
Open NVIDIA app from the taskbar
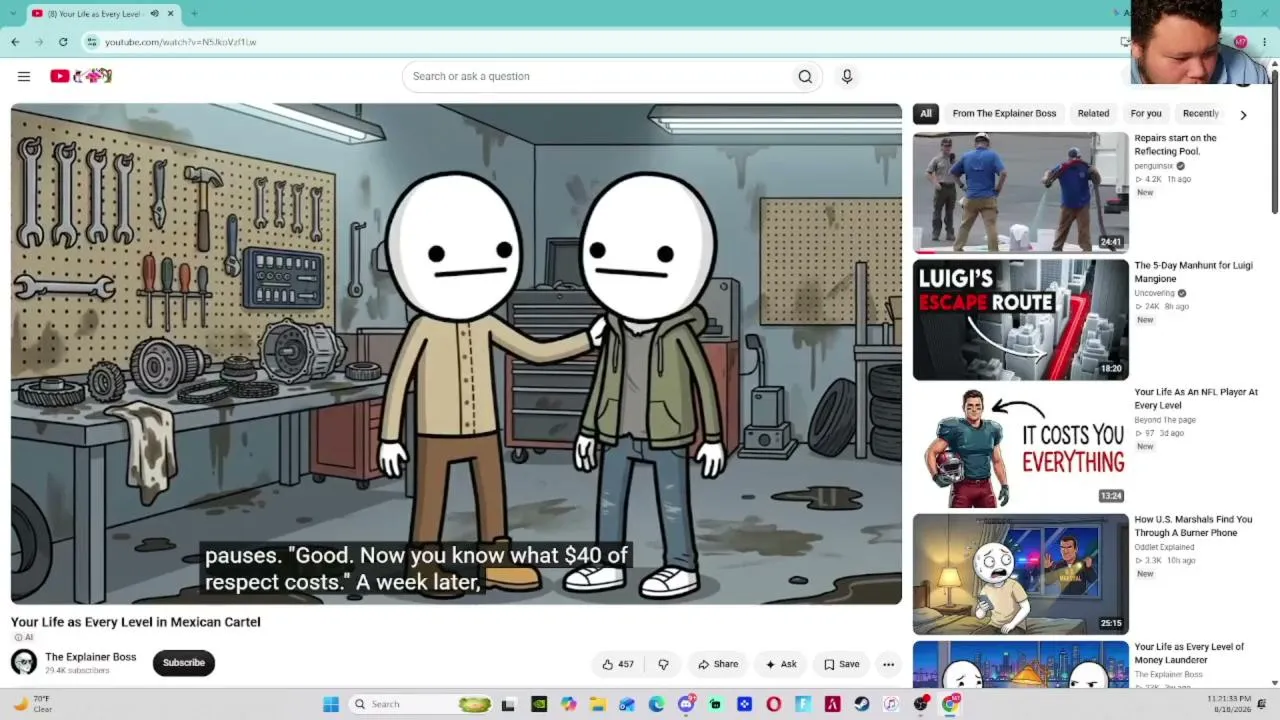539,704
